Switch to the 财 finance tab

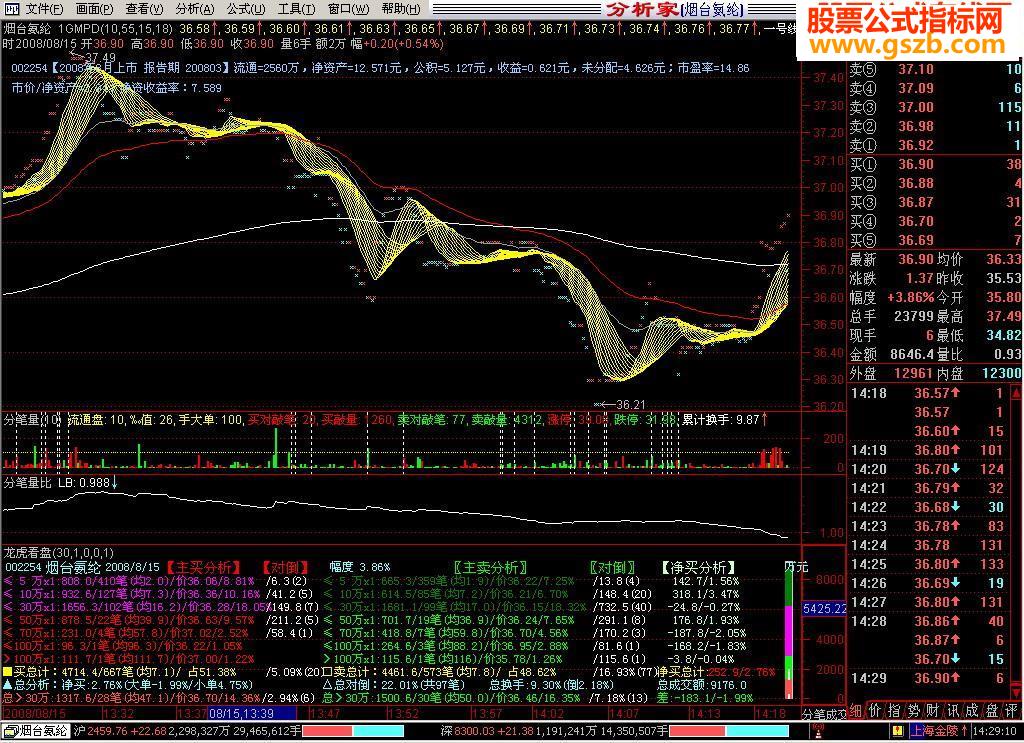[933, 711]
